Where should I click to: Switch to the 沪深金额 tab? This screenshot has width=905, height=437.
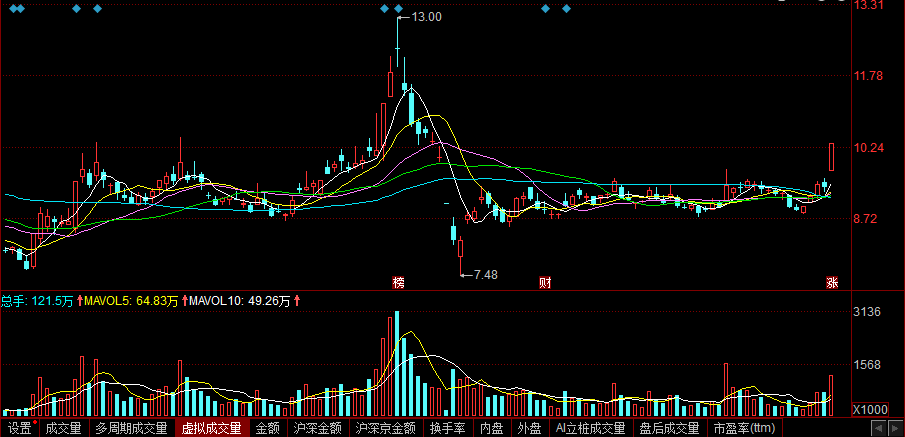pyautogui.click(x=317, y=428)
